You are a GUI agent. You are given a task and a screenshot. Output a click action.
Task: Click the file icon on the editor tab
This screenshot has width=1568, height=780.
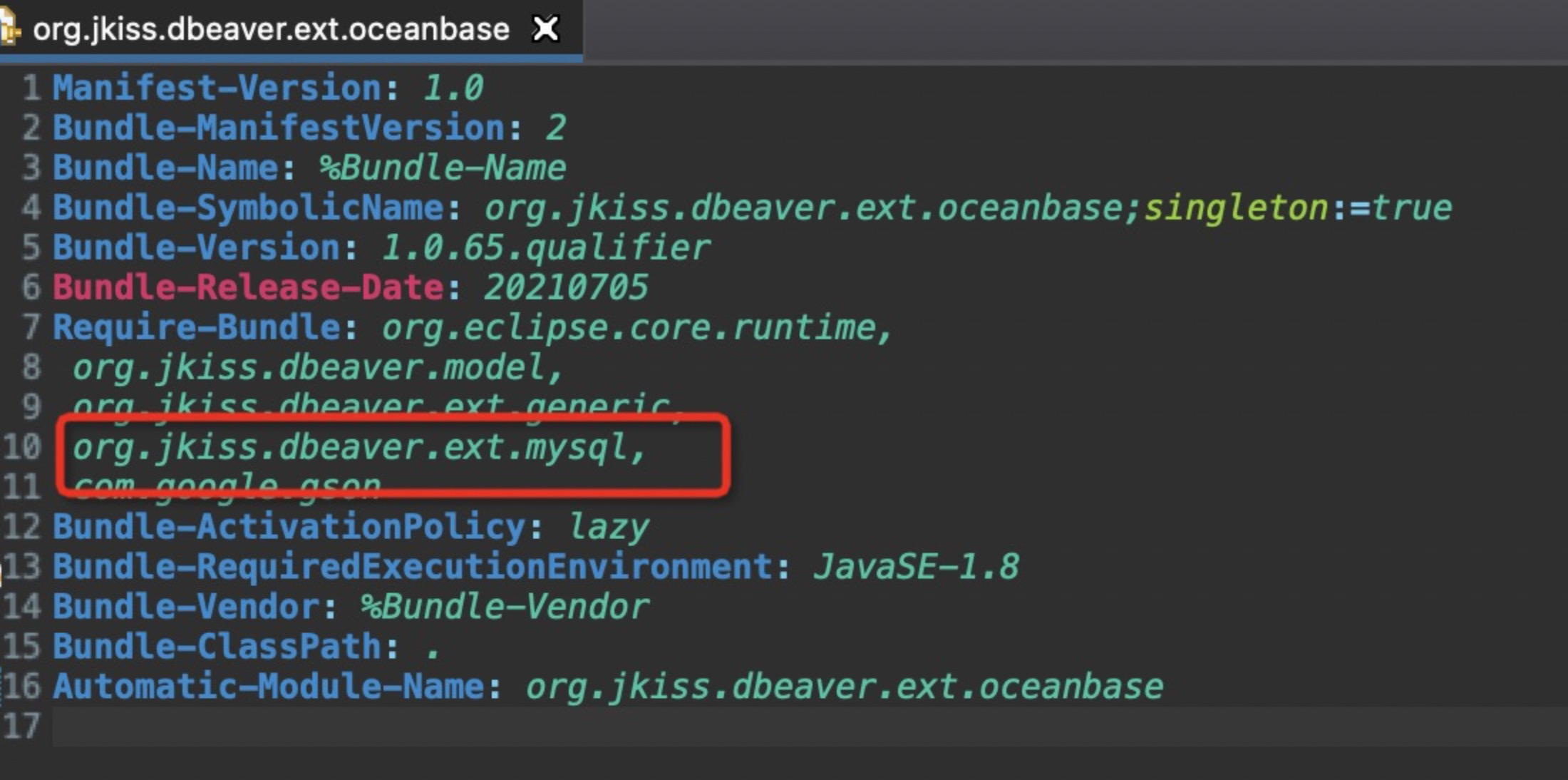tap(9, 29)
